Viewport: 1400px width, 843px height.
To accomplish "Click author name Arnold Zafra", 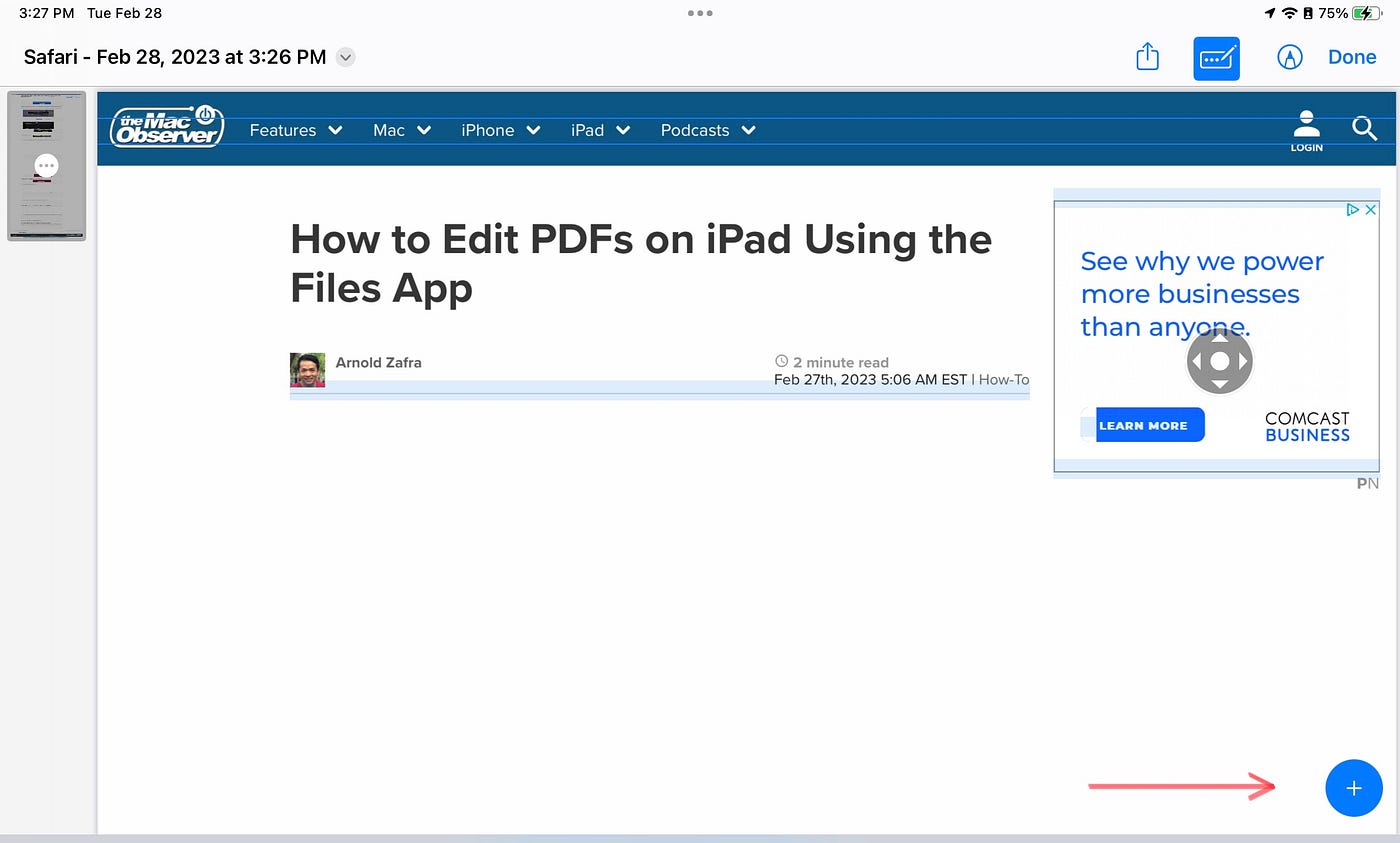I will click(378, 362).
